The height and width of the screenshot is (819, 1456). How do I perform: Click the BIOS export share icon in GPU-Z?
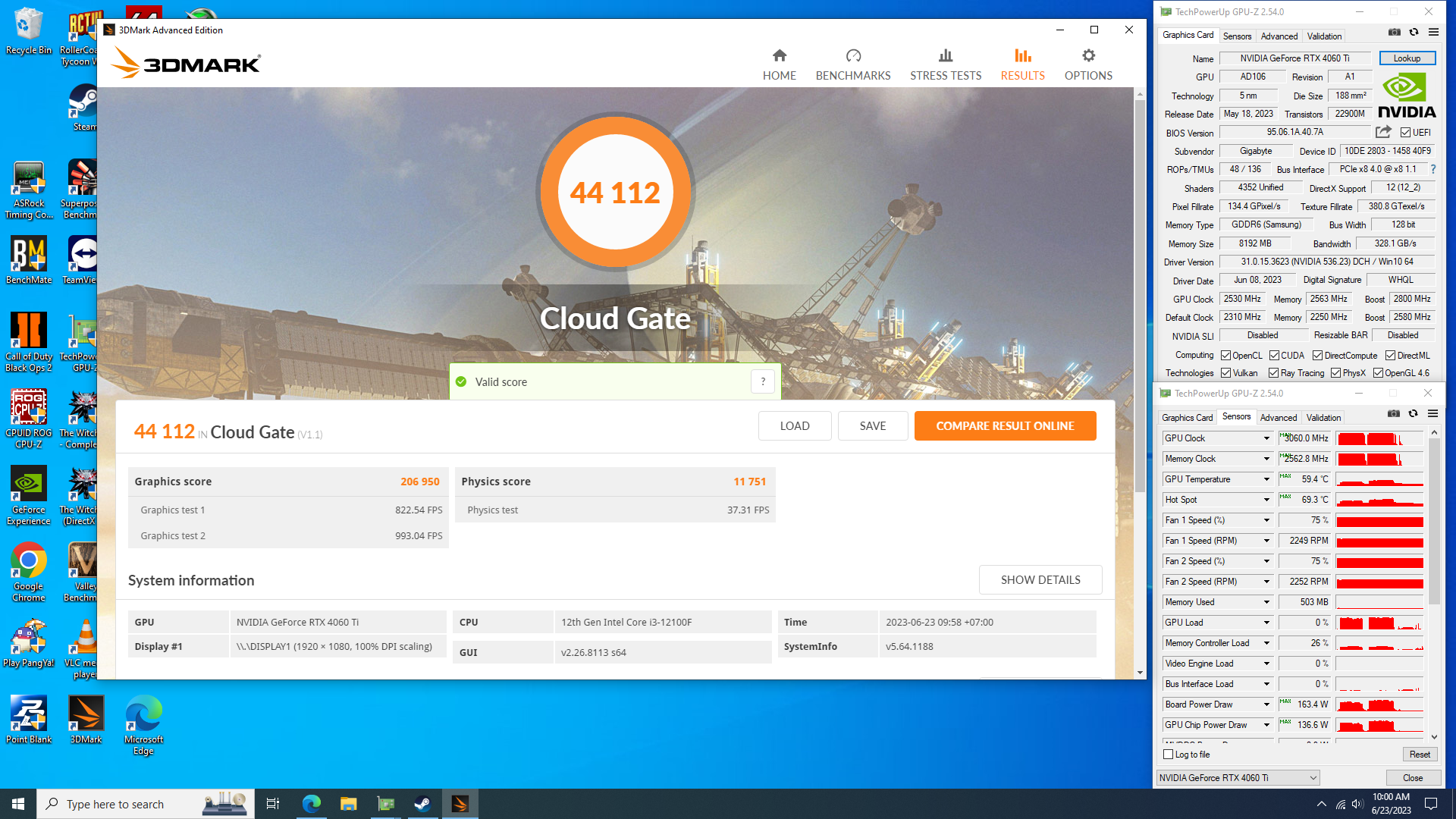(1383, 132)
